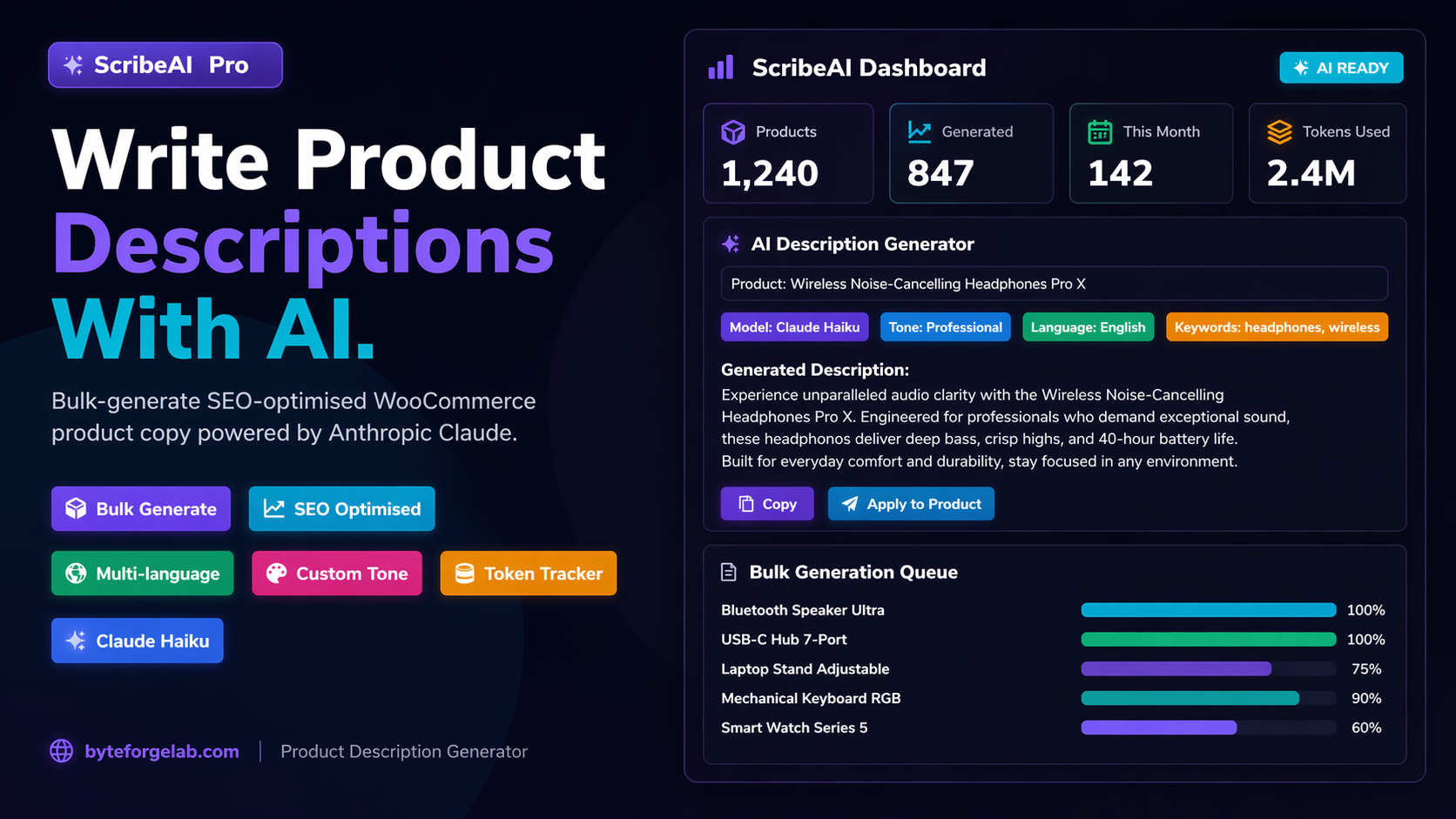Select the Keywords: headphones, wireless tag
This screenshot has height=819, width=1456.
click(1276, 327)
